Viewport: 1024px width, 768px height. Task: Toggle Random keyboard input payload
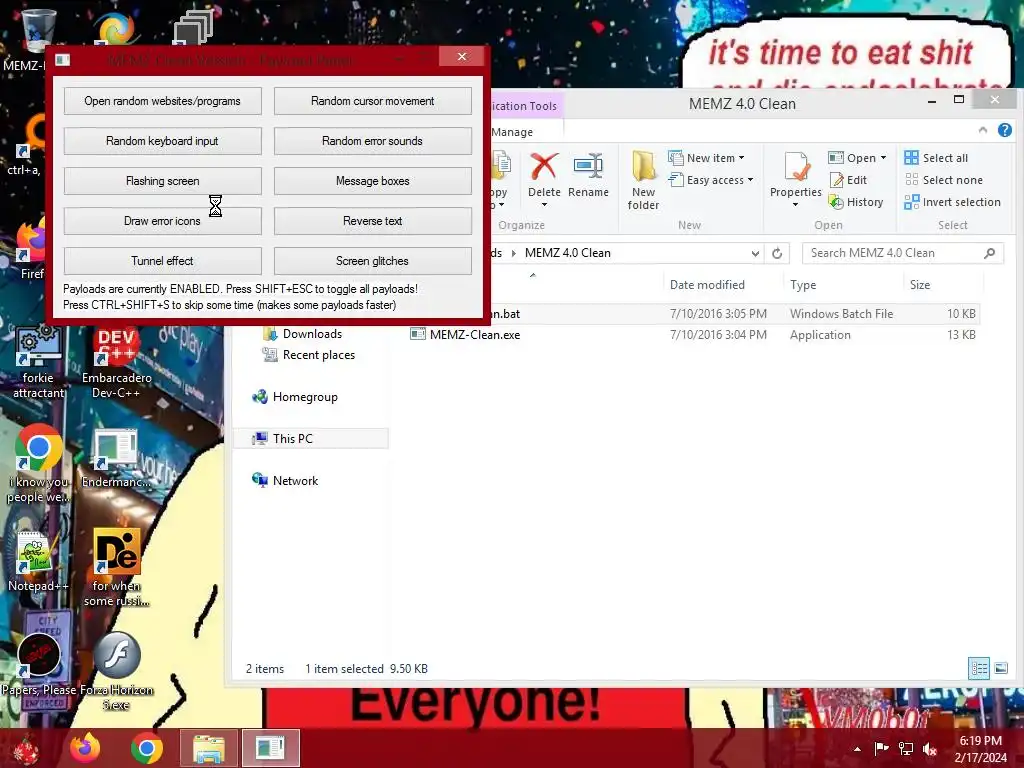(x=163, y=141)
